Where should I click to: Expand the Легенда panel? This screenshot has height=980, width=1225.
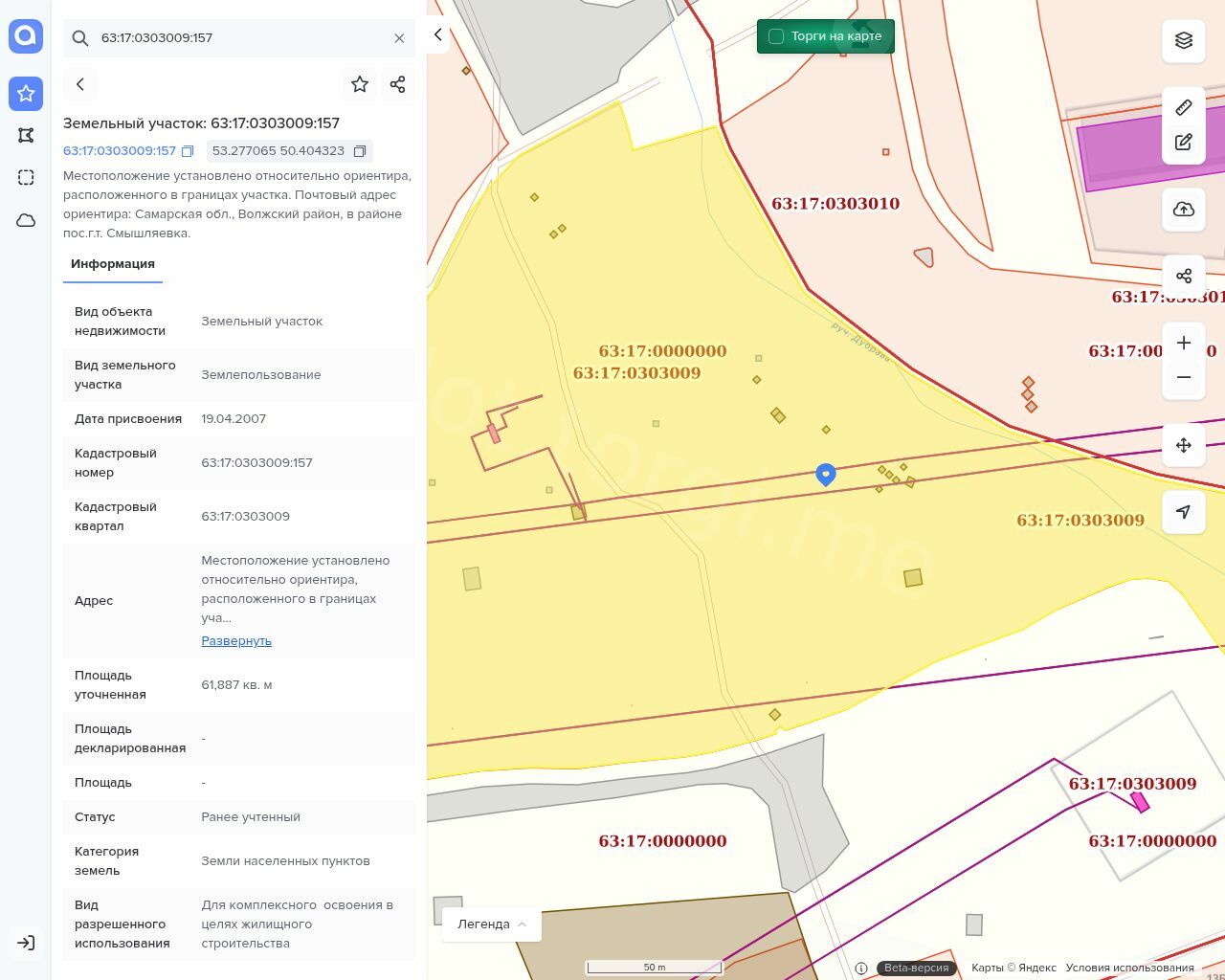click(x=492, y=924)
